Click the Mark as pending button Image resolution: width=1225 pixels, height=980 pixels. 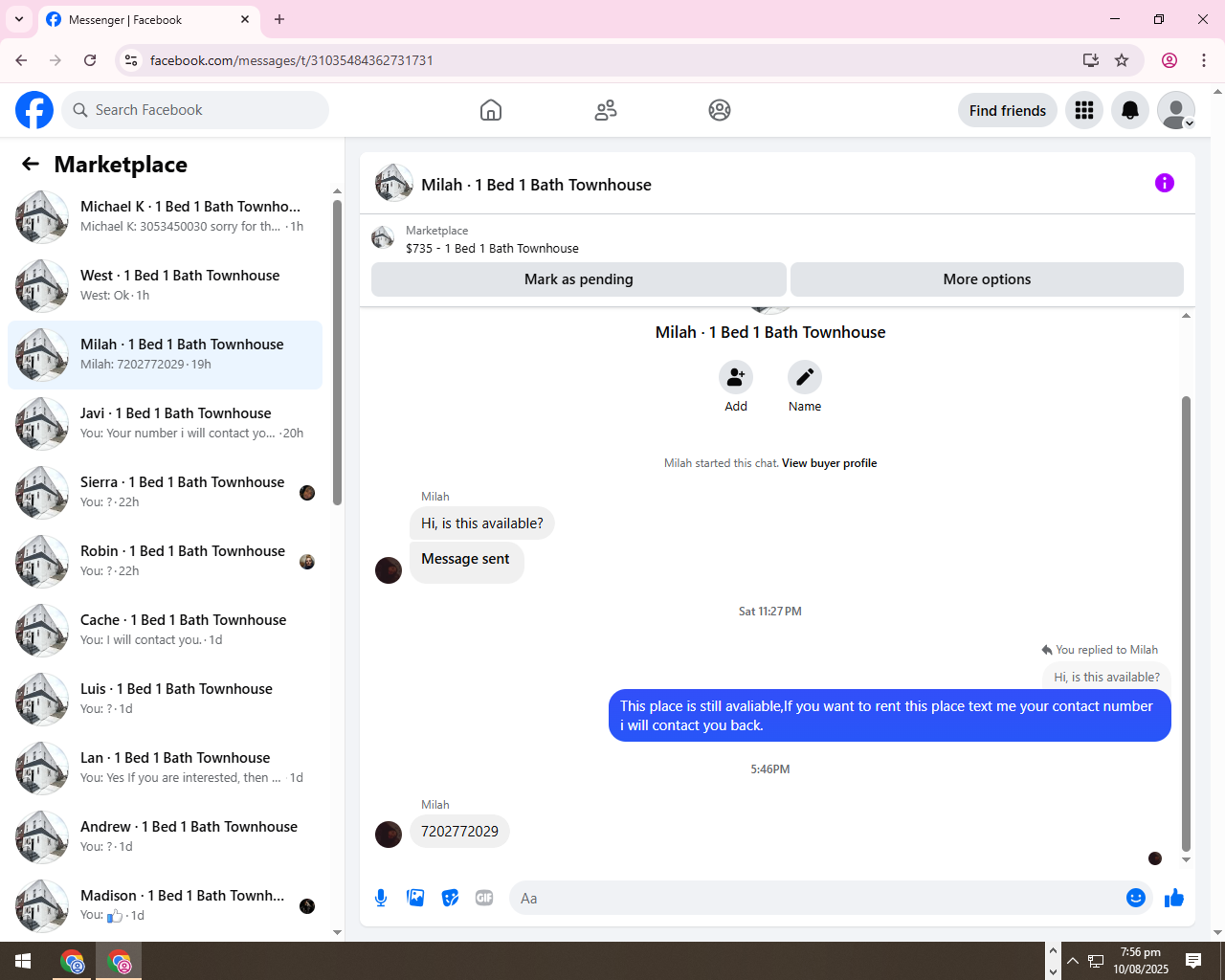coord(579,279)
